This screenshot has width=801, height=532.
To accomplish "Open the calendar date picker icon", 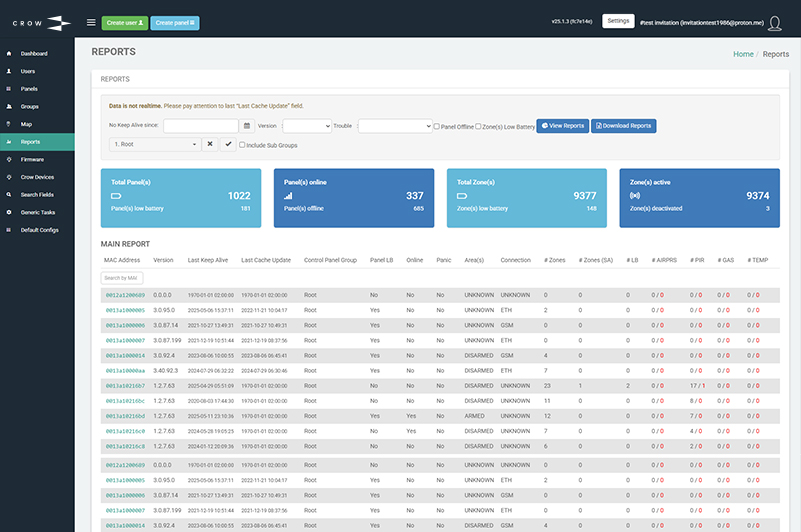I will pyautogui.click(x=246, y=126).
